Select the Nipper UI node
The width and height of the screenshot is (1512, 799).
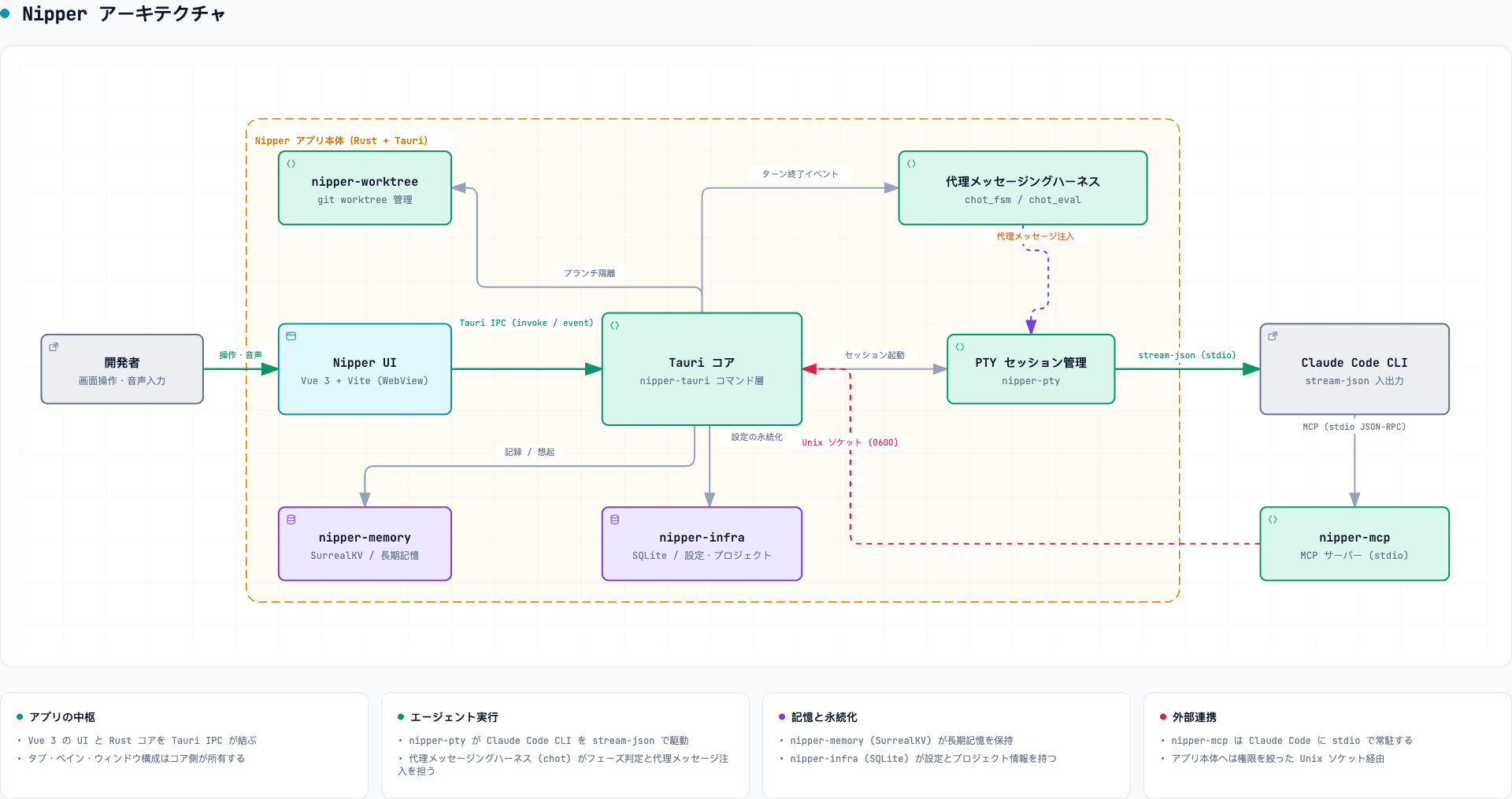pos(365,369)
